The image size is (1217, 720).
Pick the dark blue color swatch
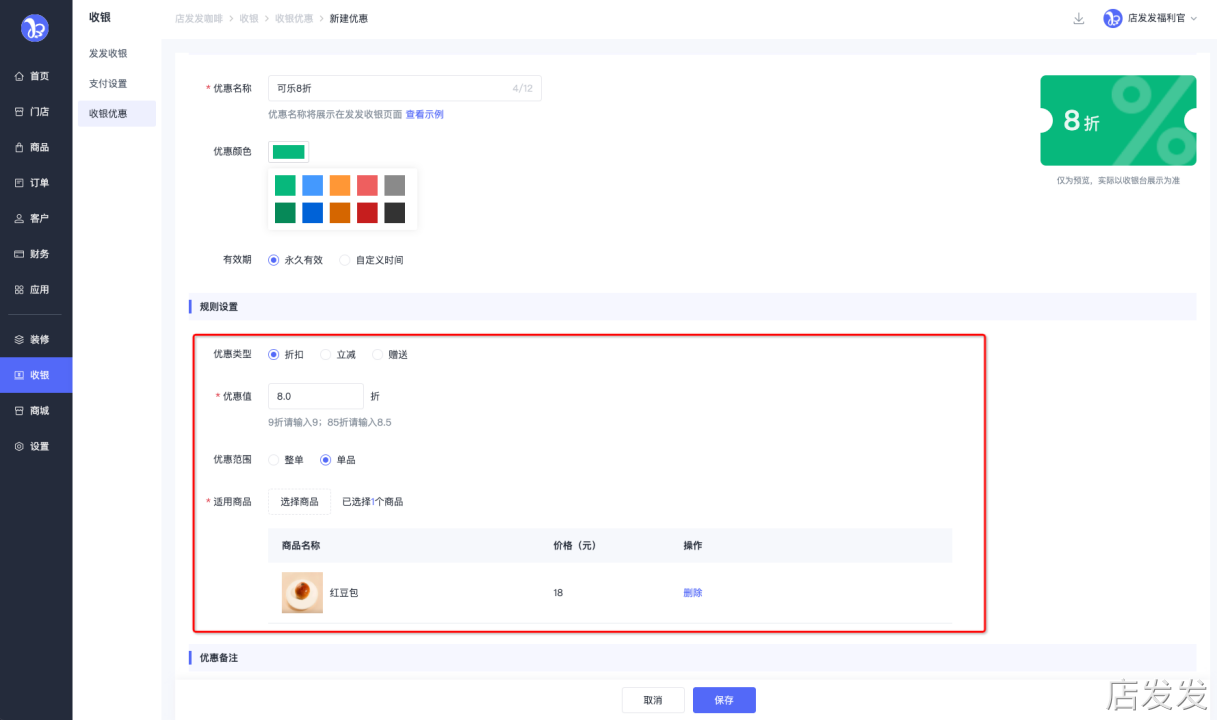pos(312,213)
